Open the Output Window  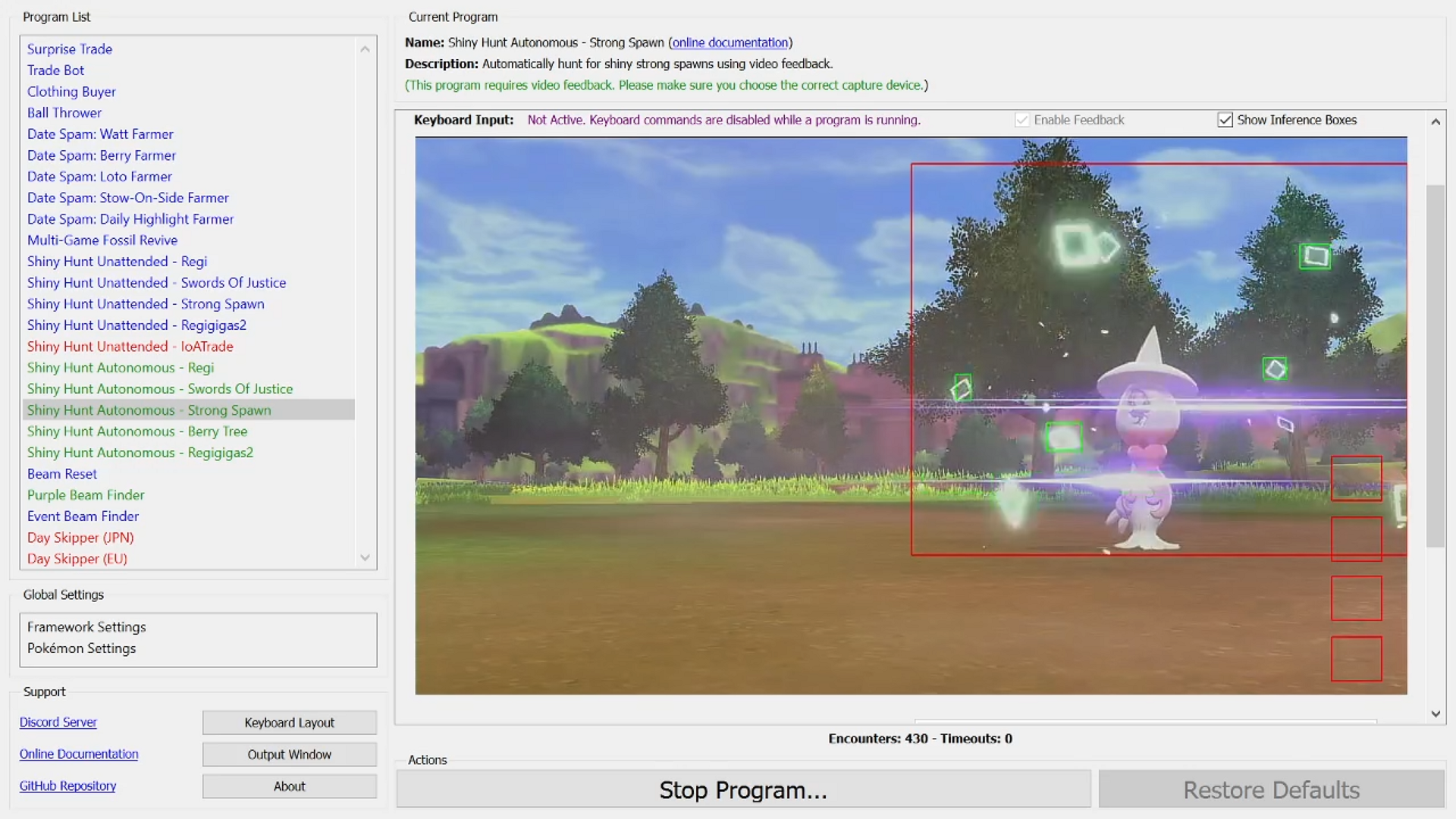(x=289, y=755)
